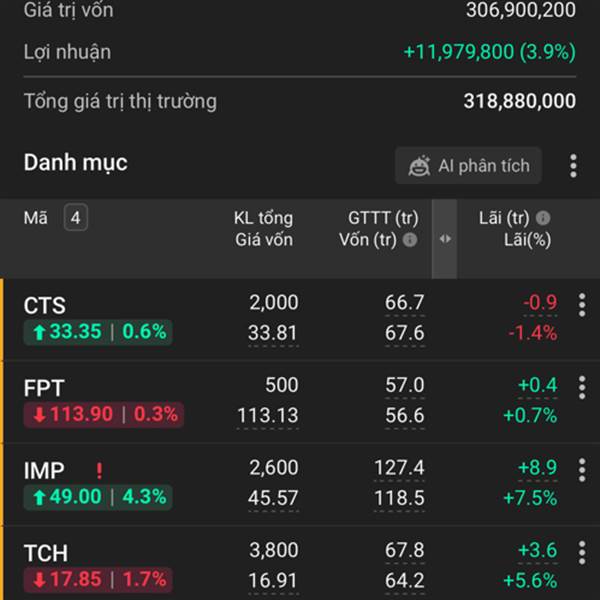
Task: Toggle the column expand arrows handle
Action: pos(445,239)
